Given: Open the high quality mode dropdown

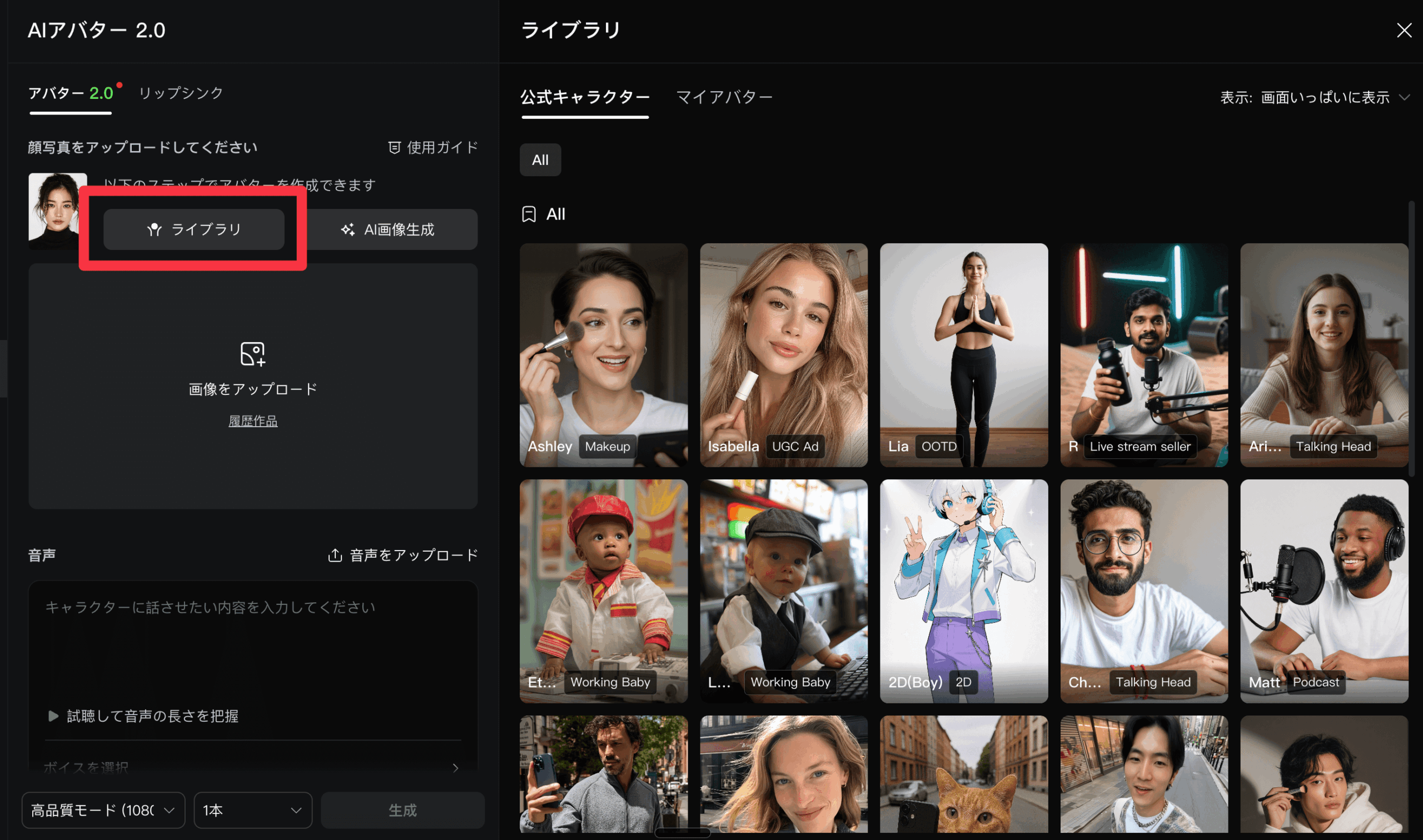Looking at the screenshot, I should click(x=103, y=810).
